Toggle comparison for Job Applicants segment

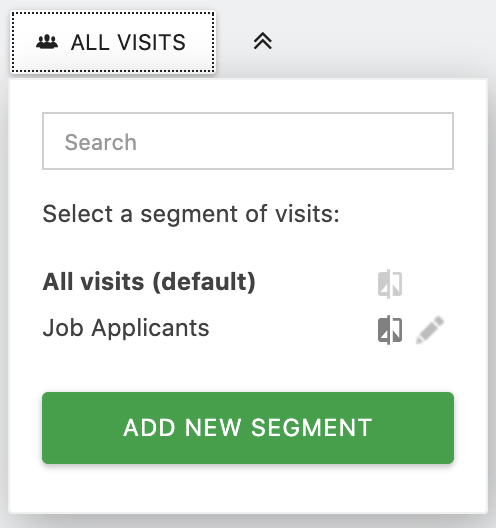click(x=390, y=330)
